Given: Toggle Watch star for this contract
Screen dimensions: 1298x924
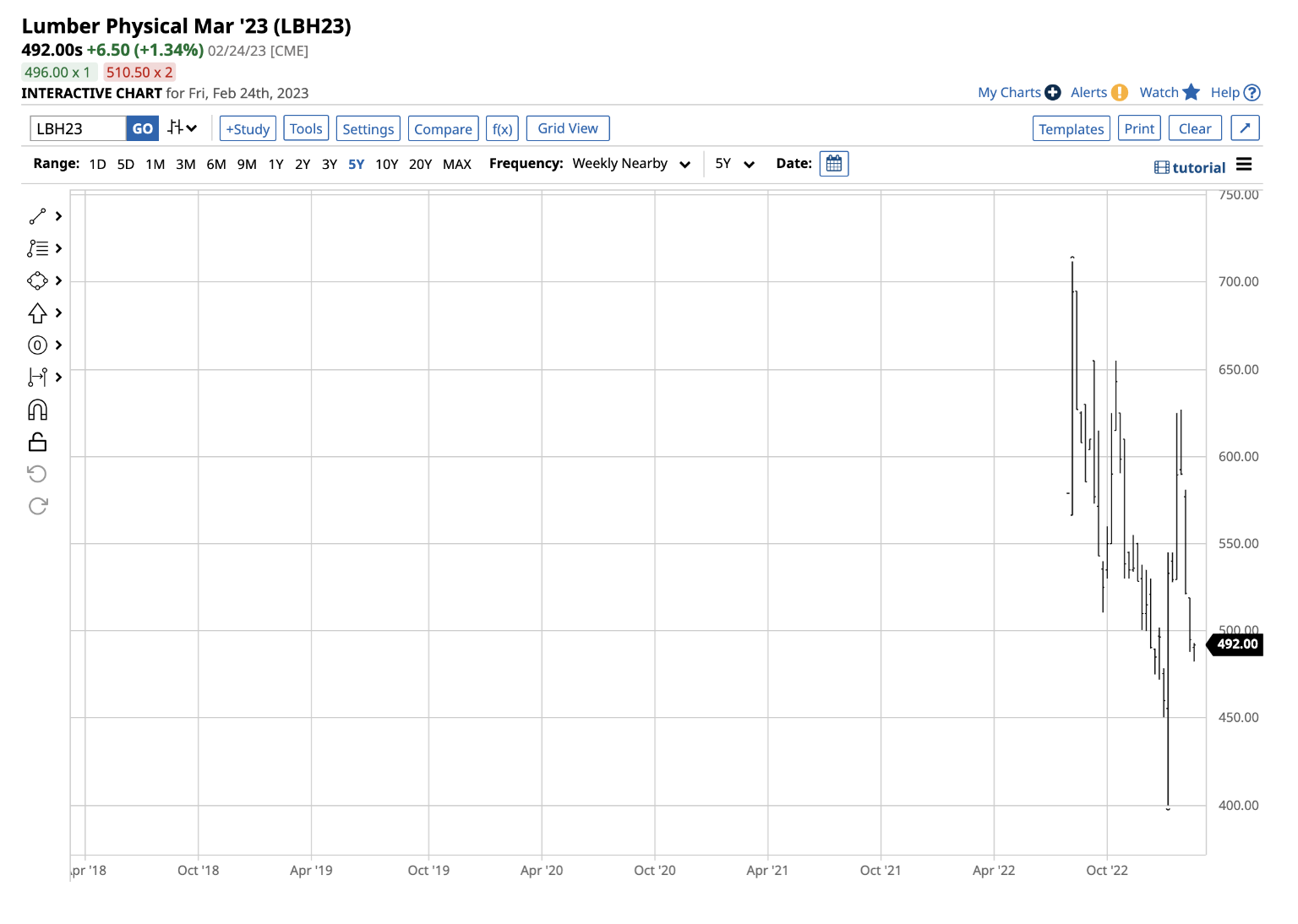Looking at the screenshot, I should (x=1190, y=92).
